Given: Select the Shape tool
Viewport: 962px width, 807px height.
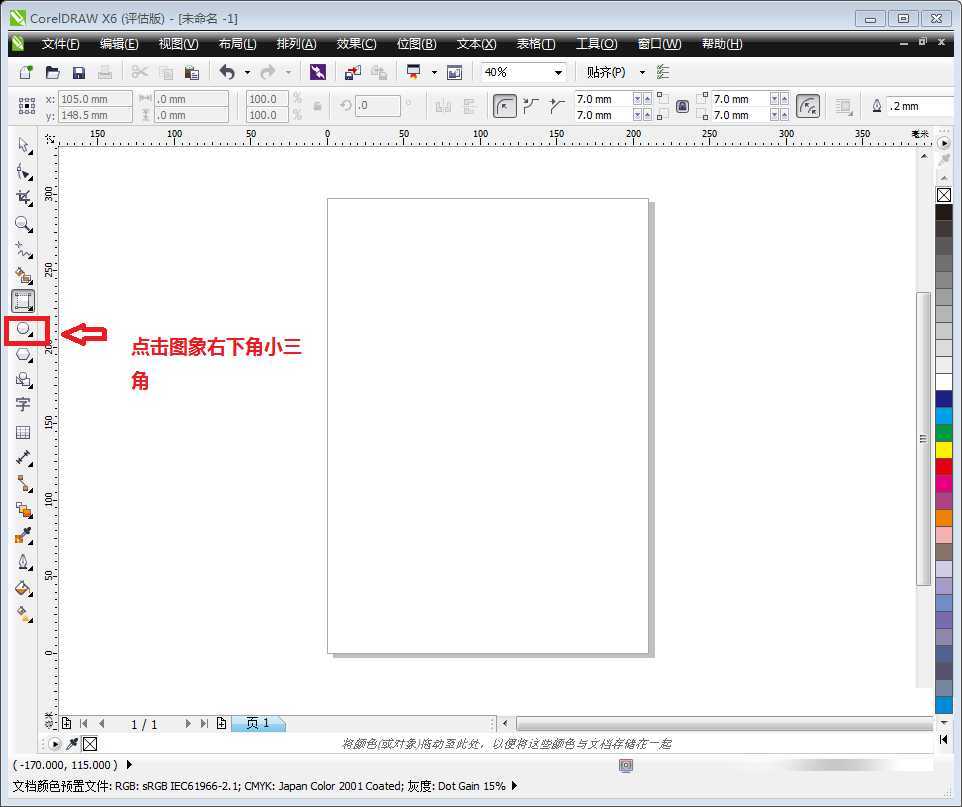Looking at the screenshot, I should [x=24, y=172].
